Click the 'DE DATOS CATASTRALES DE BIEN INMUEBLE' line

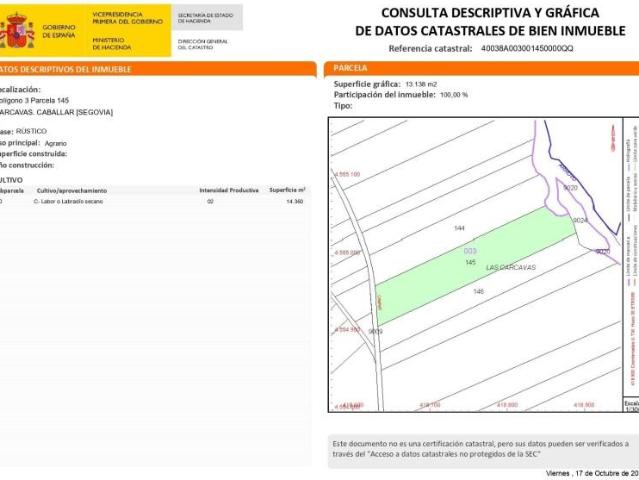click(x=490, y=31)
